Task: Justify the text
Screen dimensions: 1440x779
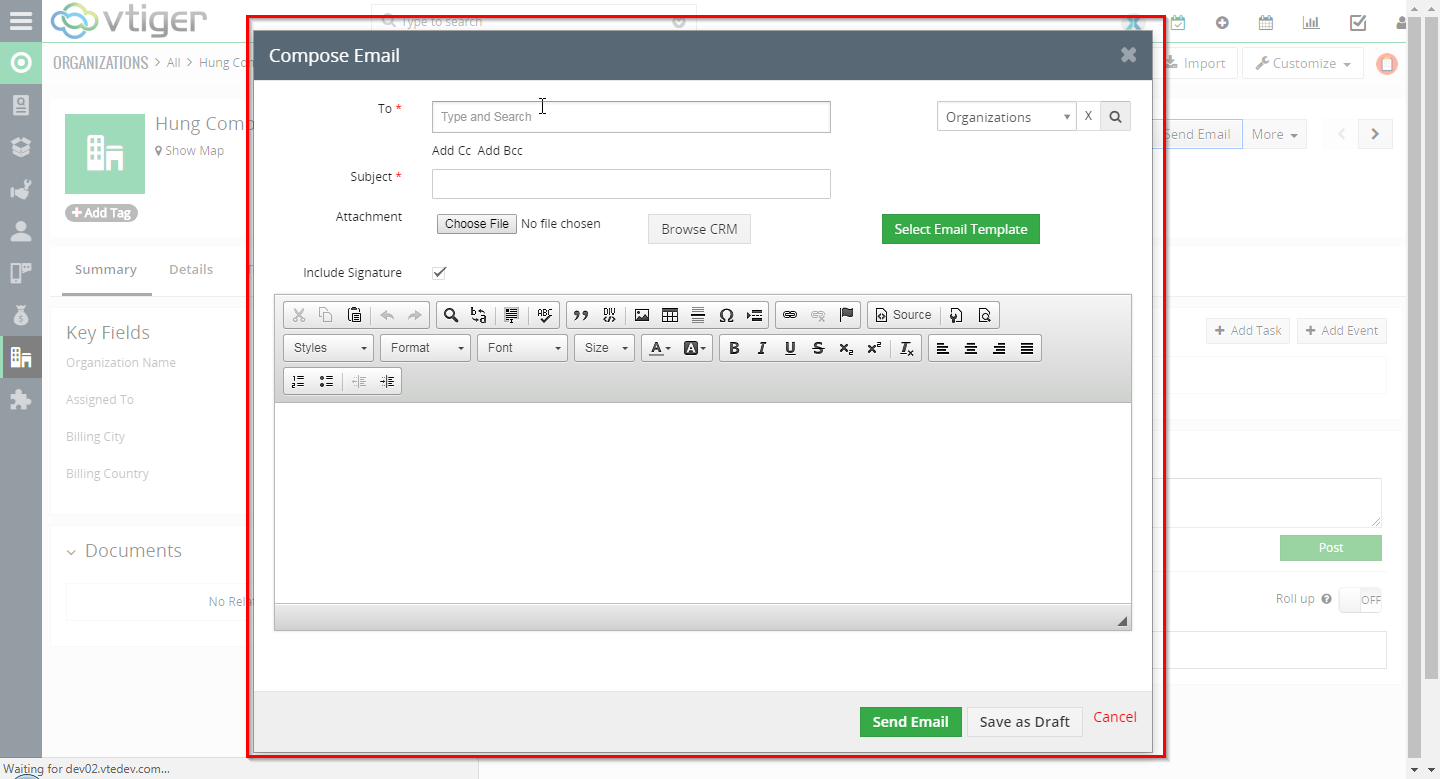Action: (x=1027, y=348)
